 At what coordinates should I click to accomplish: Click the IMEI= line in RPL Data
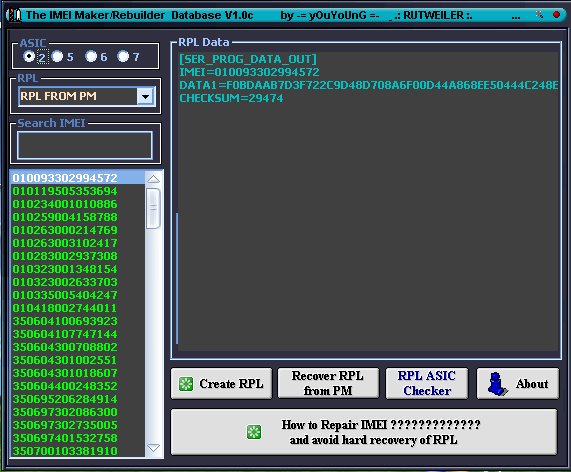(x=249, y=72)
